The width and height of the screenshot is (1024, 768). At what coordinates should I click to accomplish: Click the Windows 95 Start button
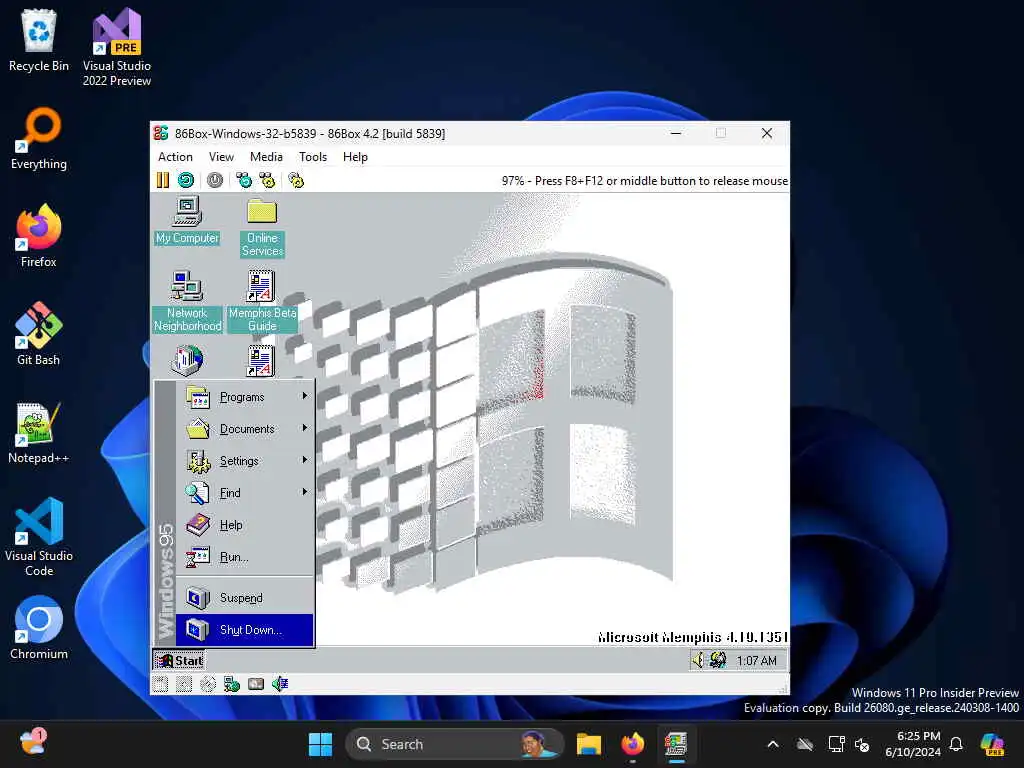180,660
